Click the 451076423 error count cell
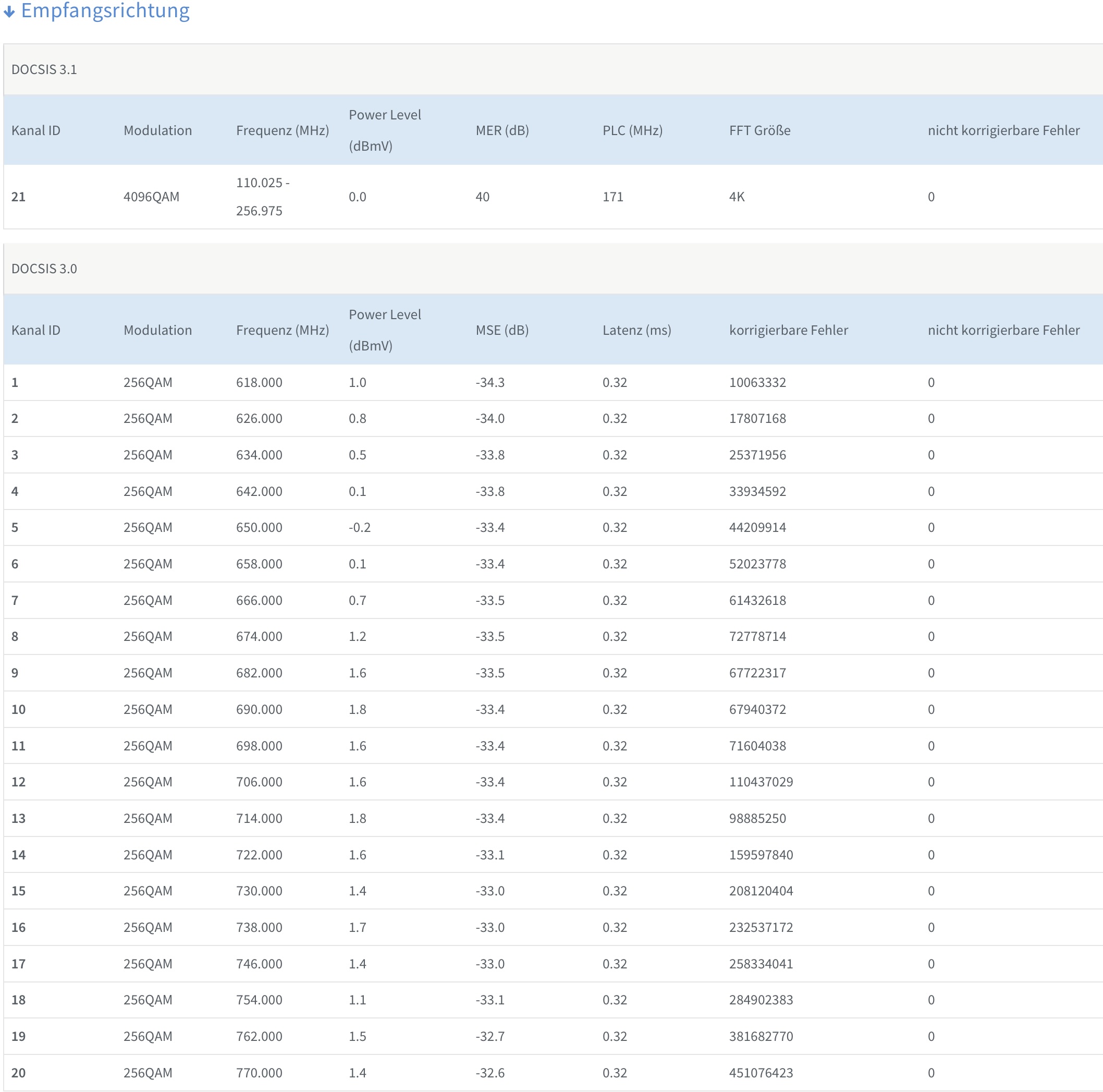 coord(761,1073)
